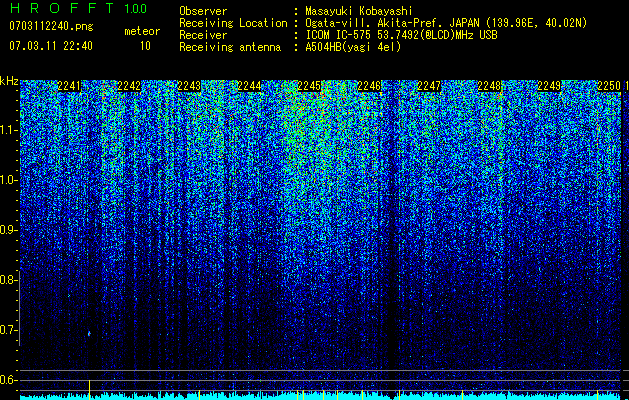Click the 0.8 kHz axis label
This screenshot has height=400, width=629.
[8, 280]
